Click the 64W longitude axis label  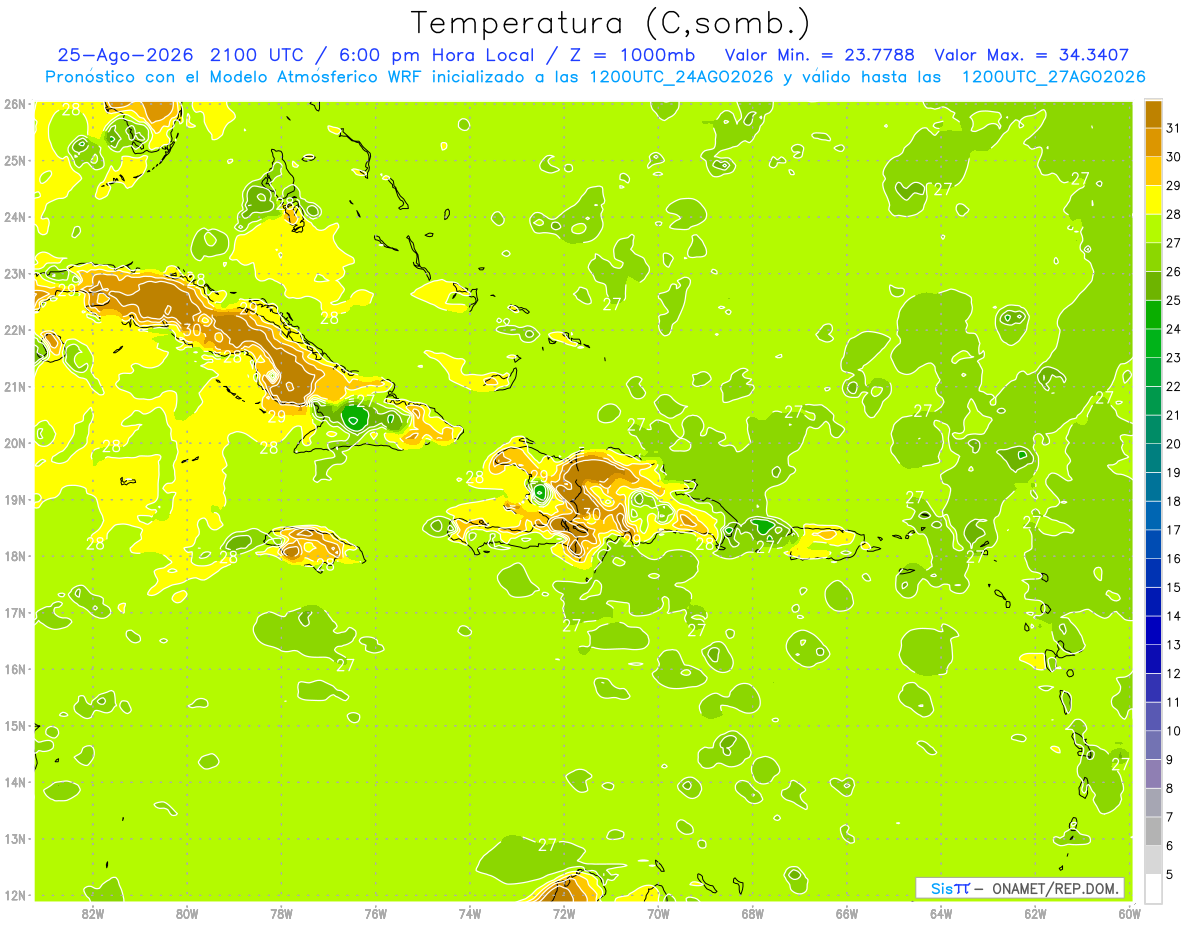(x=941, y=913)
